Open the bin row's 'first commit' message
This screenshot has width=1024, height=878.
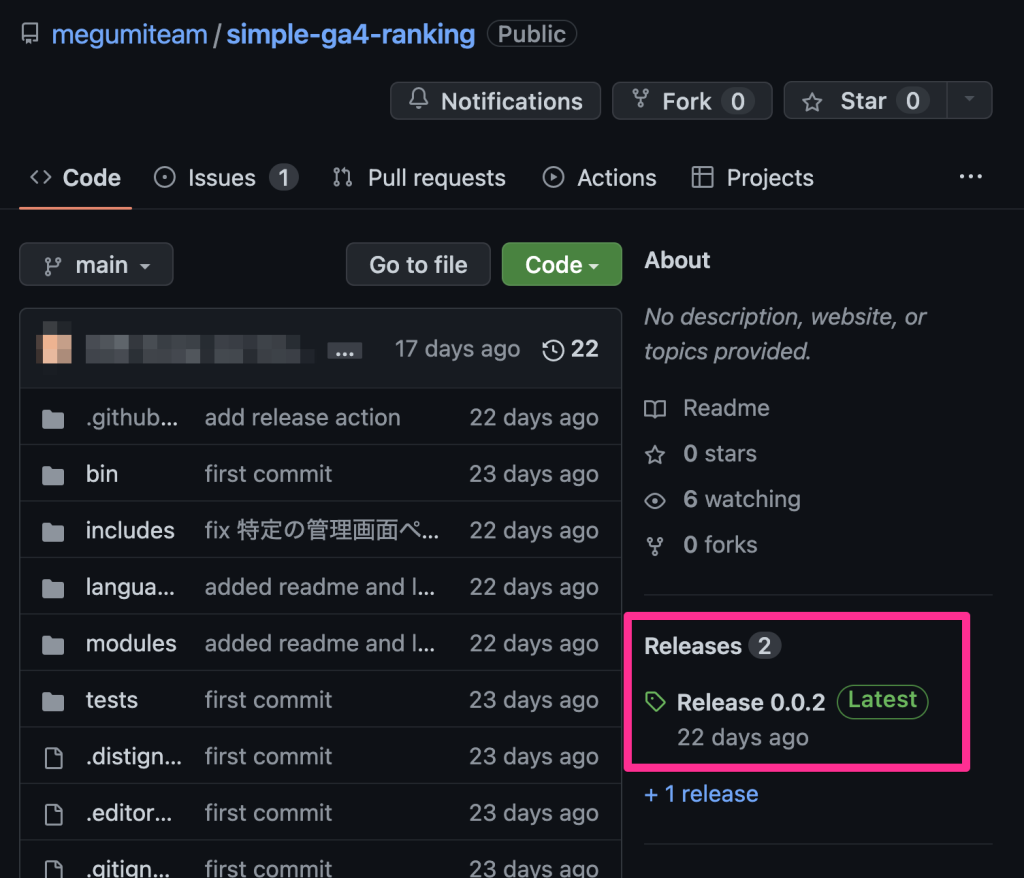268,474
